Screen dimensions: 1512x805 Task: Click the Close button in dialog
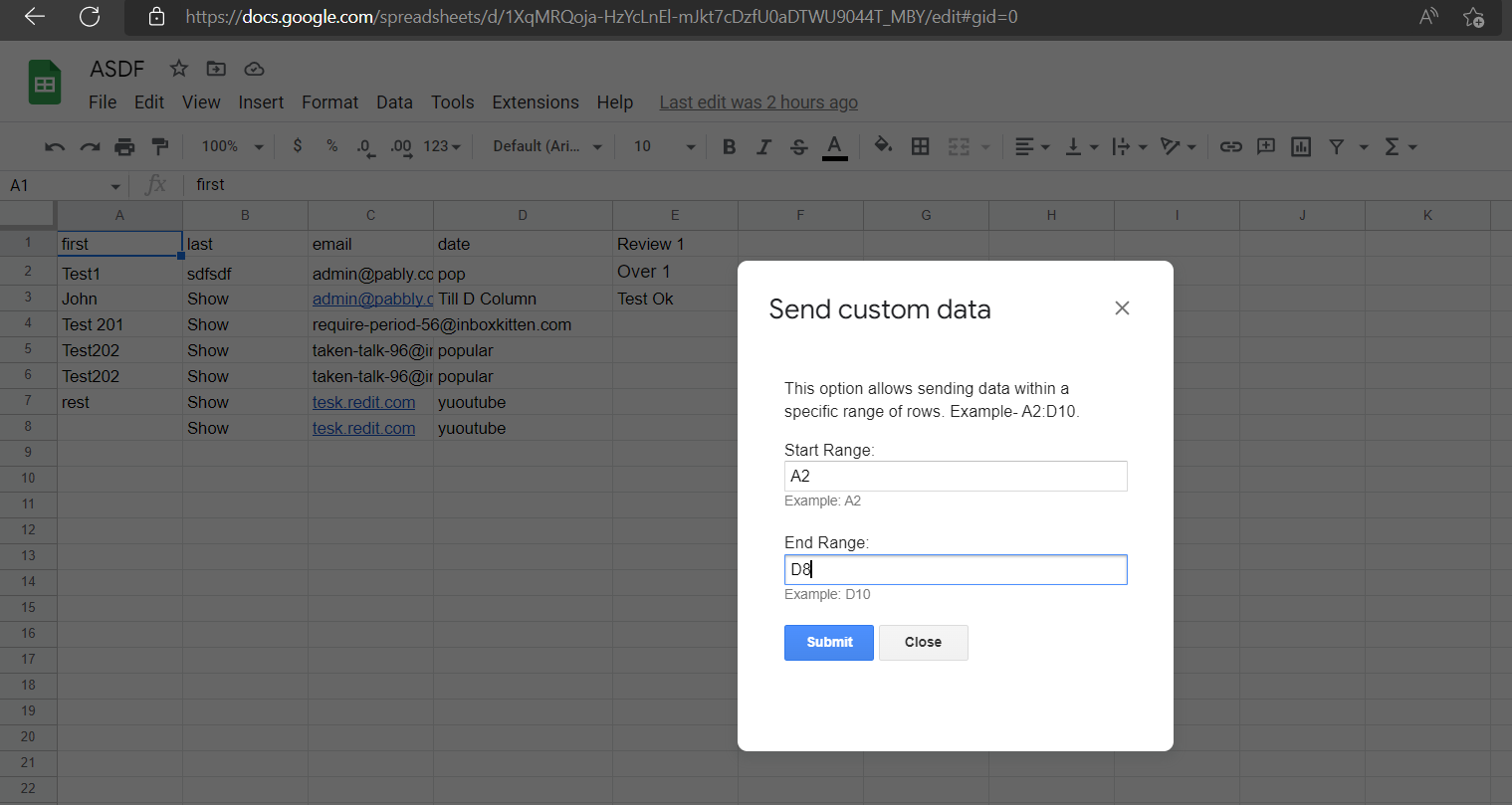pos(923,643)
